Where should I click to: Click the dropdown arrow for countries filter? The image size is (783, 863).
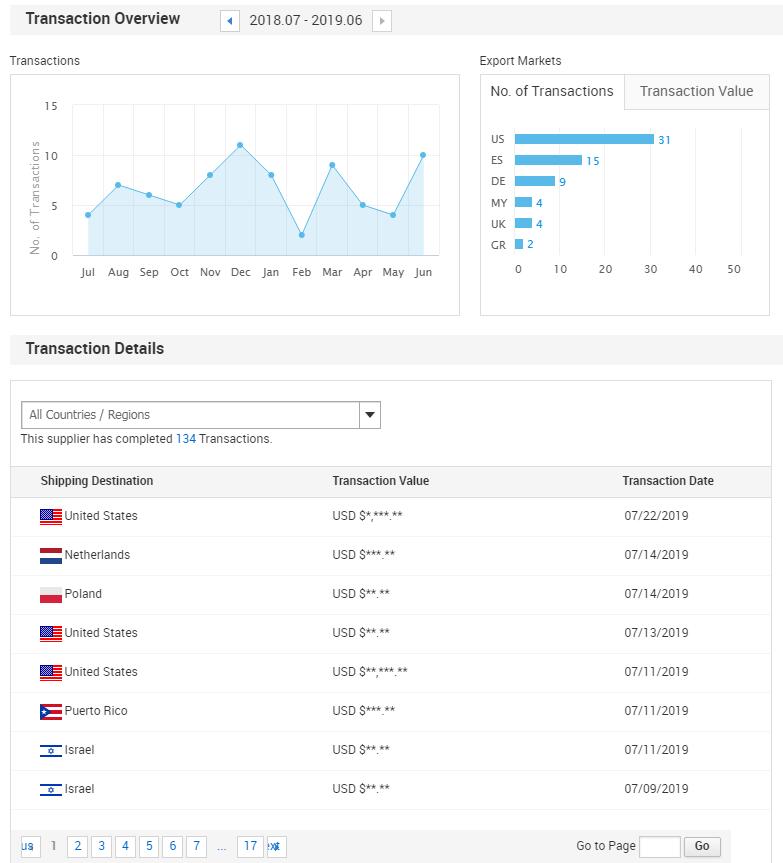click(x=369, y=415)
